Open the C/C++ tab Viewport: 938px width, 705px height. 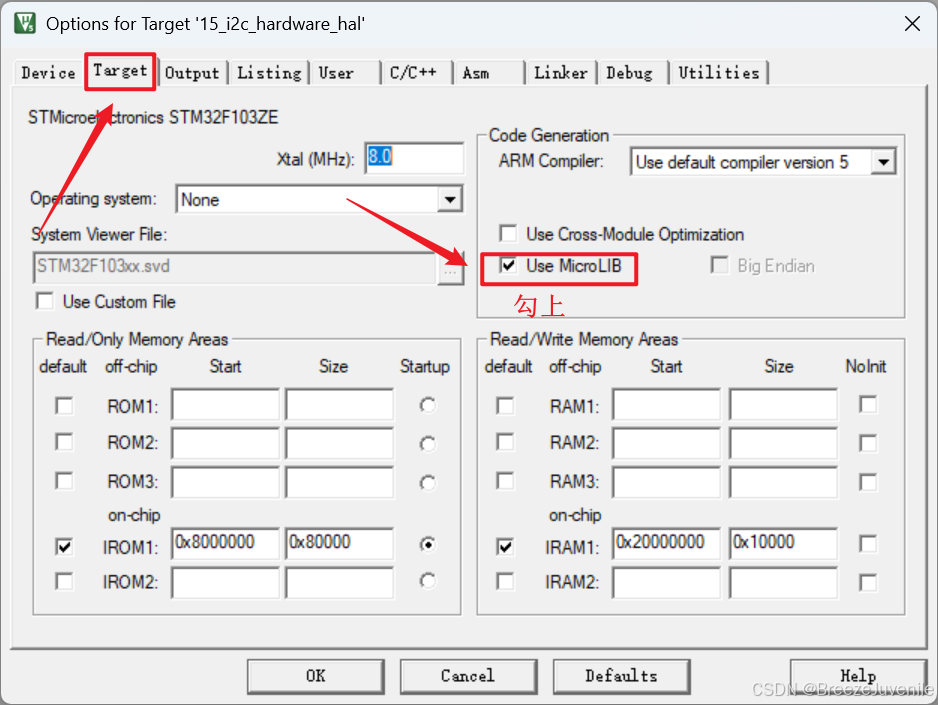click(413, 73)
